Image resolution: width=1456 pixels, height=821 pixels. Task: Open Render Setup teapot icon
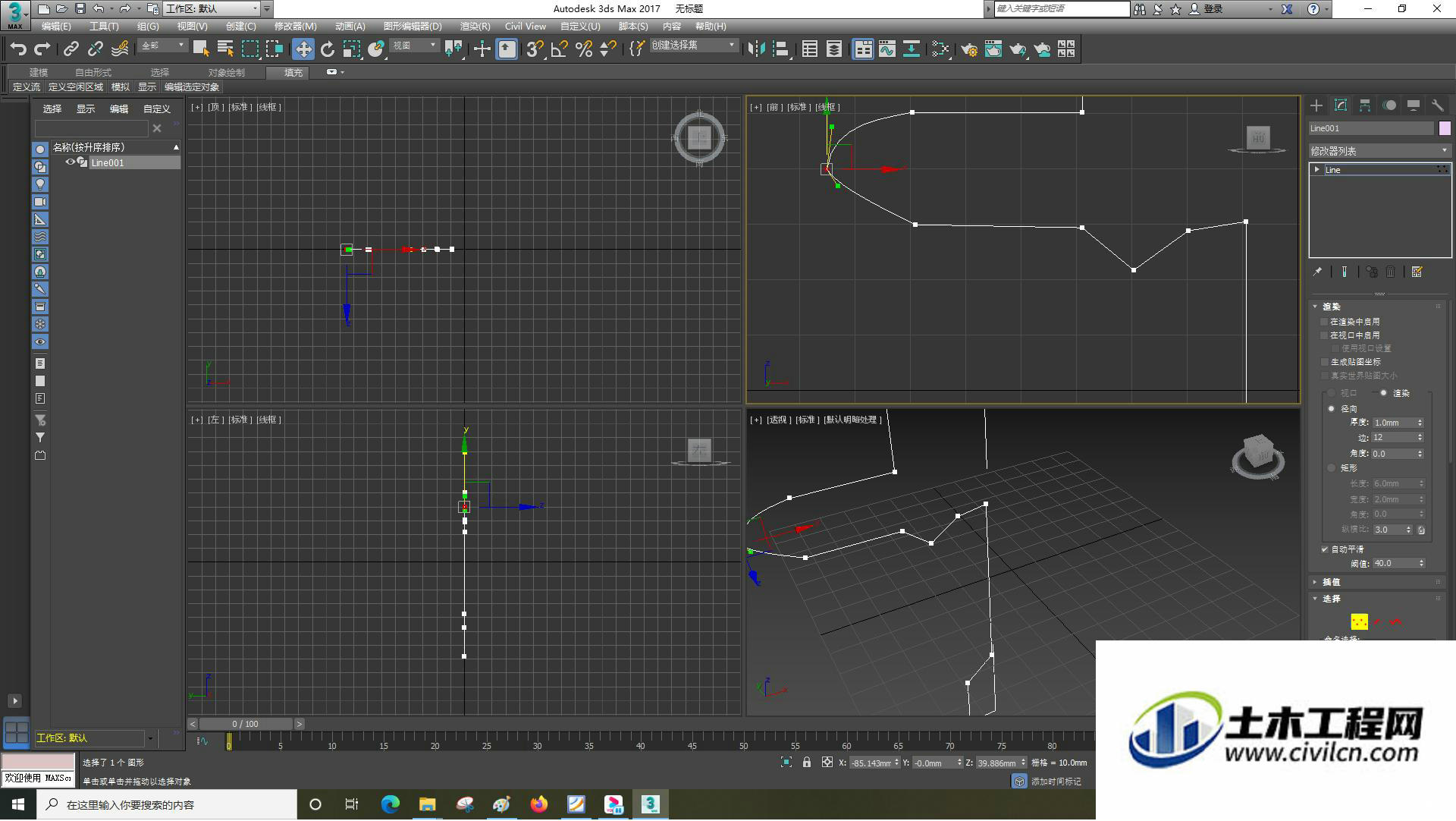pyautogui.click(x=969, y=49)
